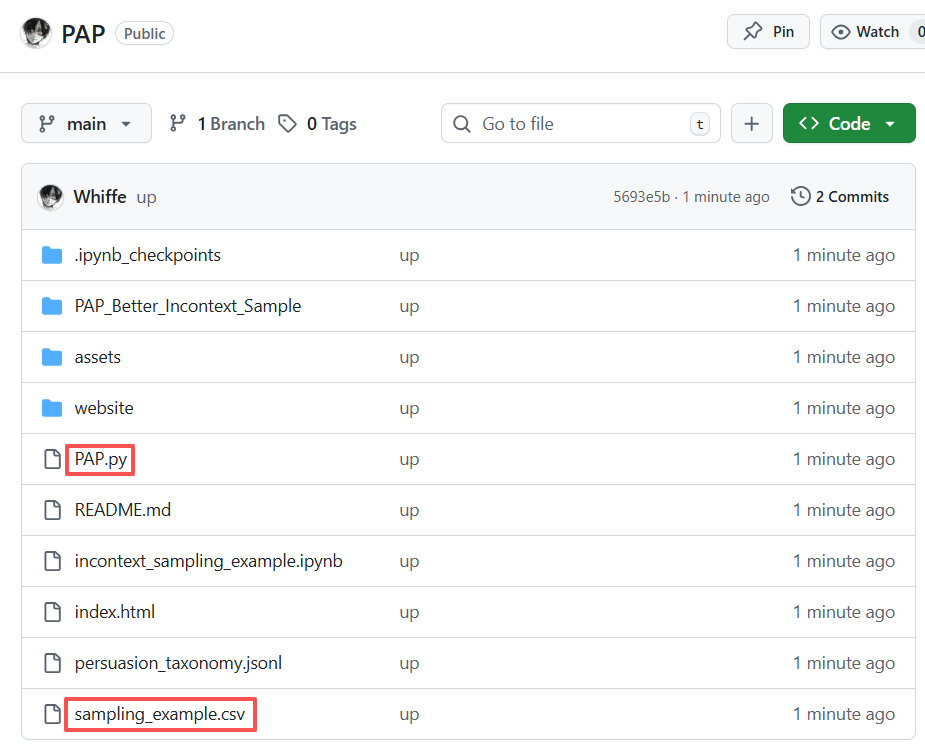This screenshot has height=746, width=925.
Task: Open the sampling_example.csv file
Action: pos(159,714)
